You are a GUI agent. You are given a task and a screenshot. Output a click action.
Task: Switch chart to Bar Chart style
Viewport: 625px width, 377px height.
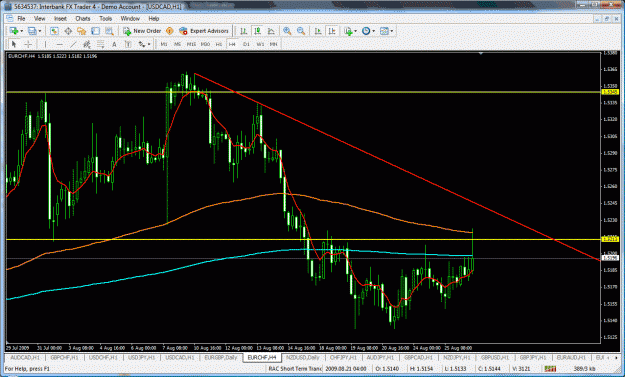point(244,31)
